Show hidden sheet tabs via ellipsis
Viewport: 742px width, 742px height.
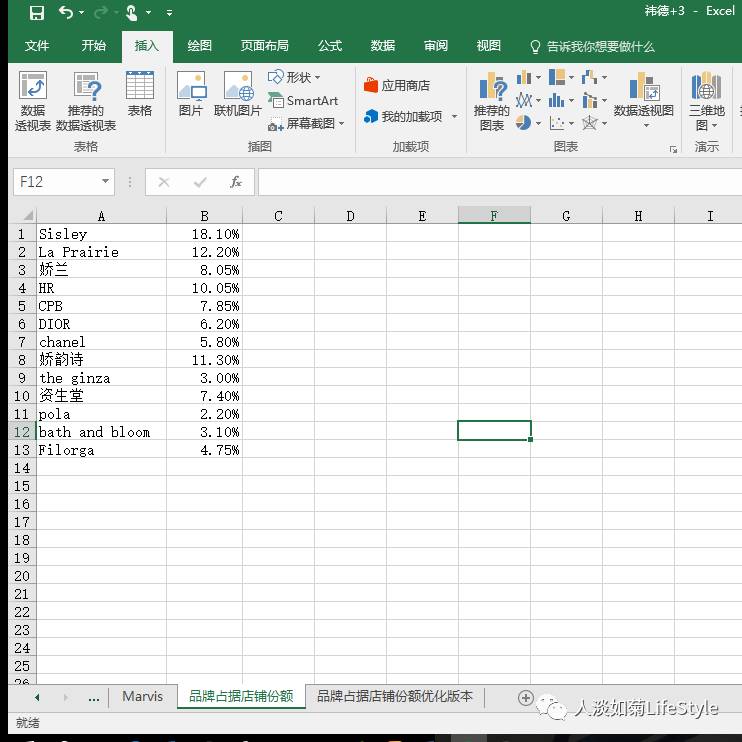point(94,698)
